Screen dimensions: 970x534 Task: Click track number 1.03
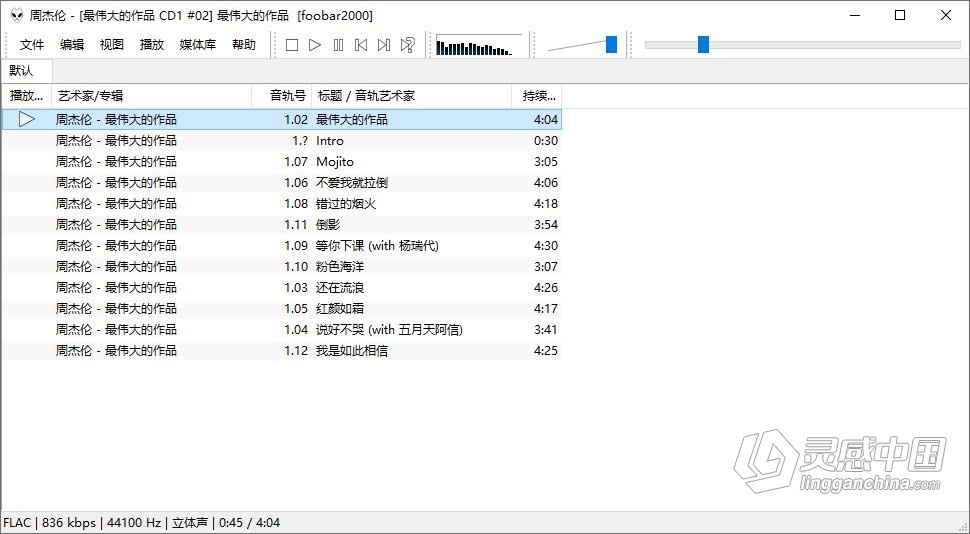click(296, 288)
